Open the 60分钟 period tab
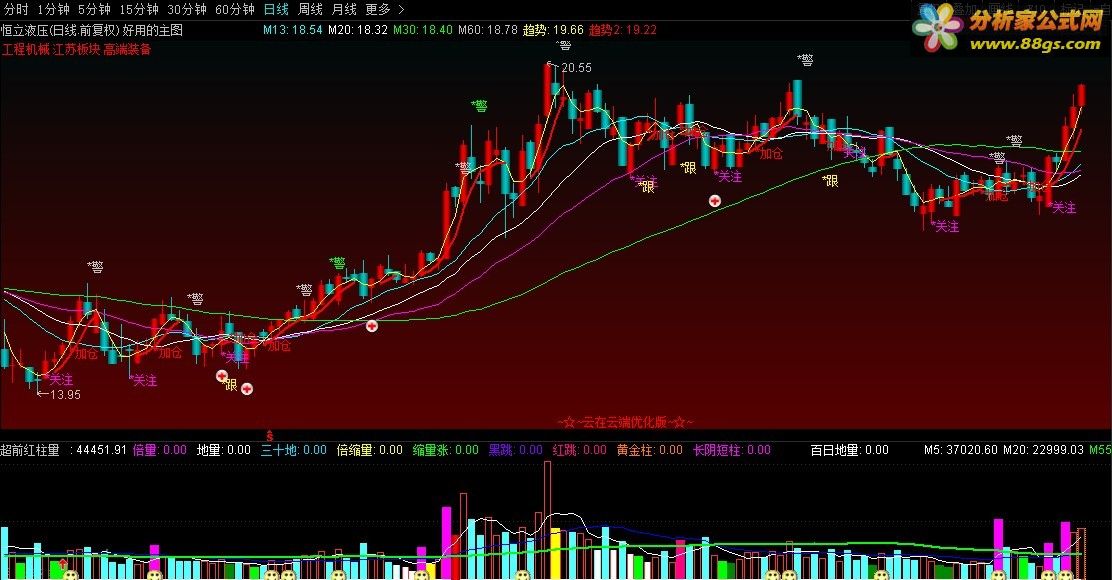The image size is (1112, 580). [x=234, y=9]
